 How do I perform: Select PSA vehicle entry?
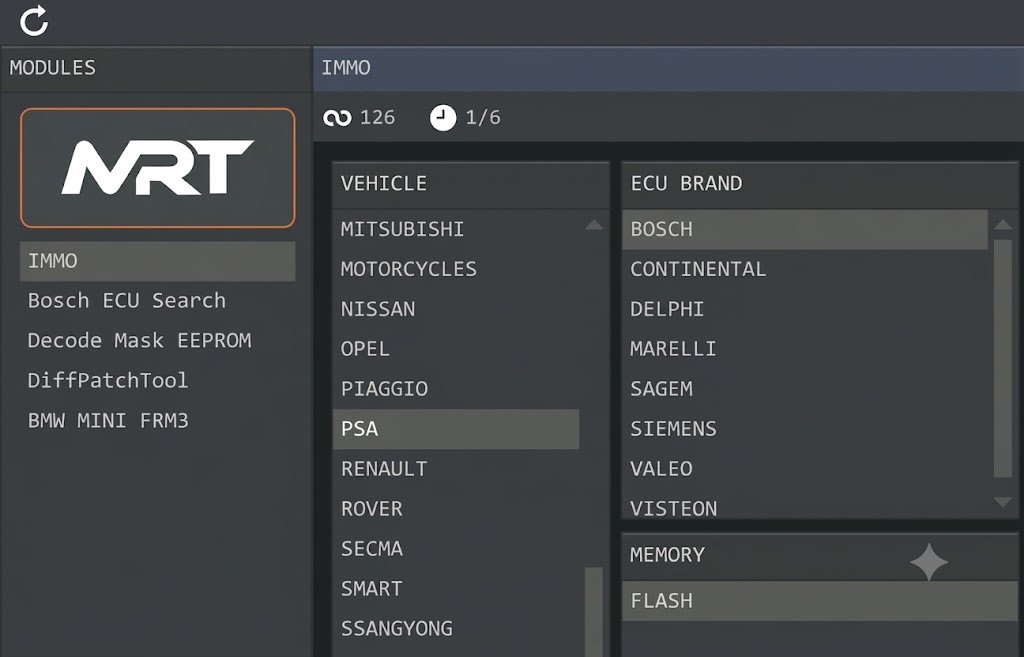pyautogui.click(x=456, y=429)
